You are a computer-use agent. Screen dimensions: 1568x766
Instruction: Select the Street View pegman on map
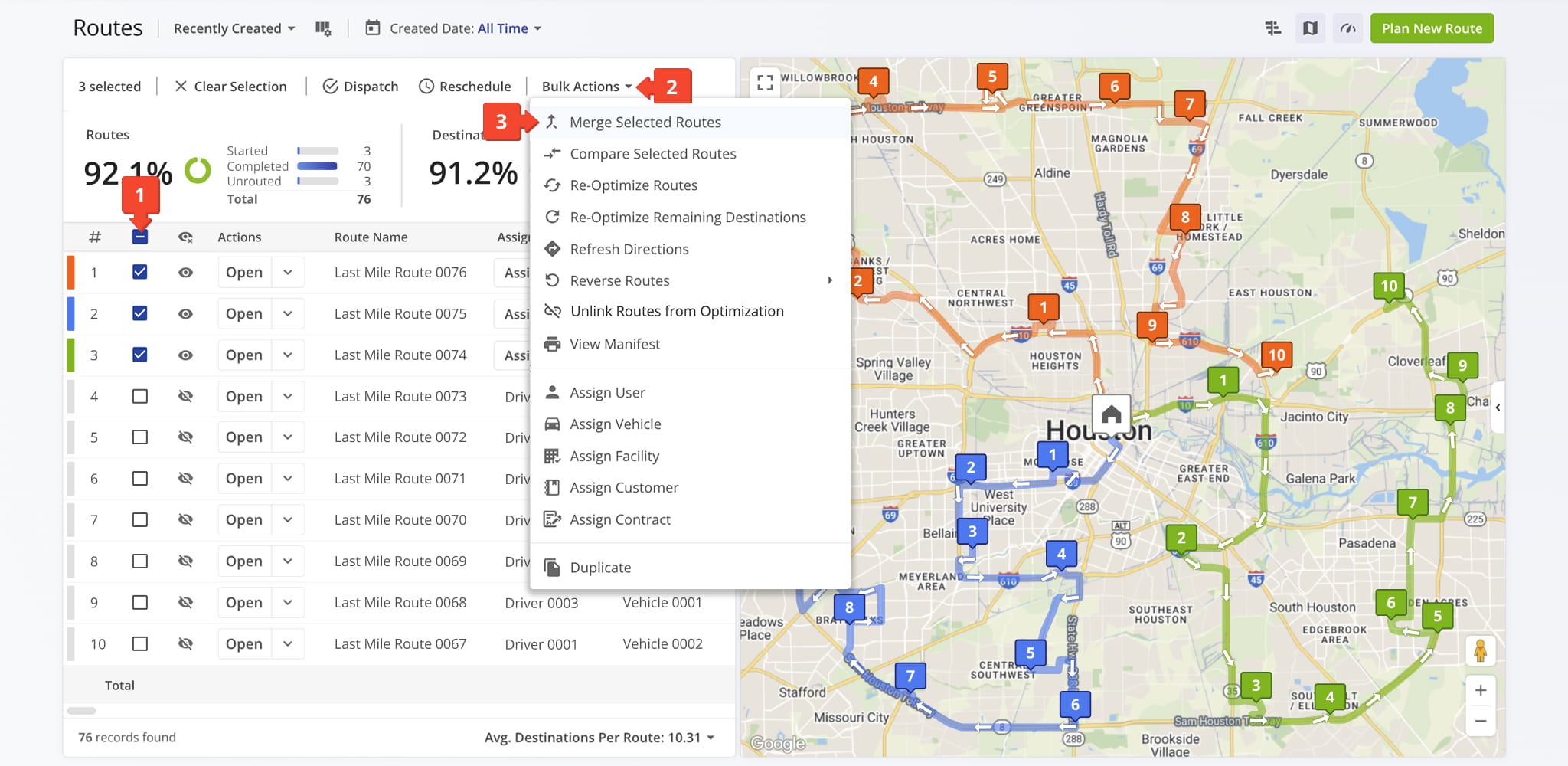point(1482,650)
